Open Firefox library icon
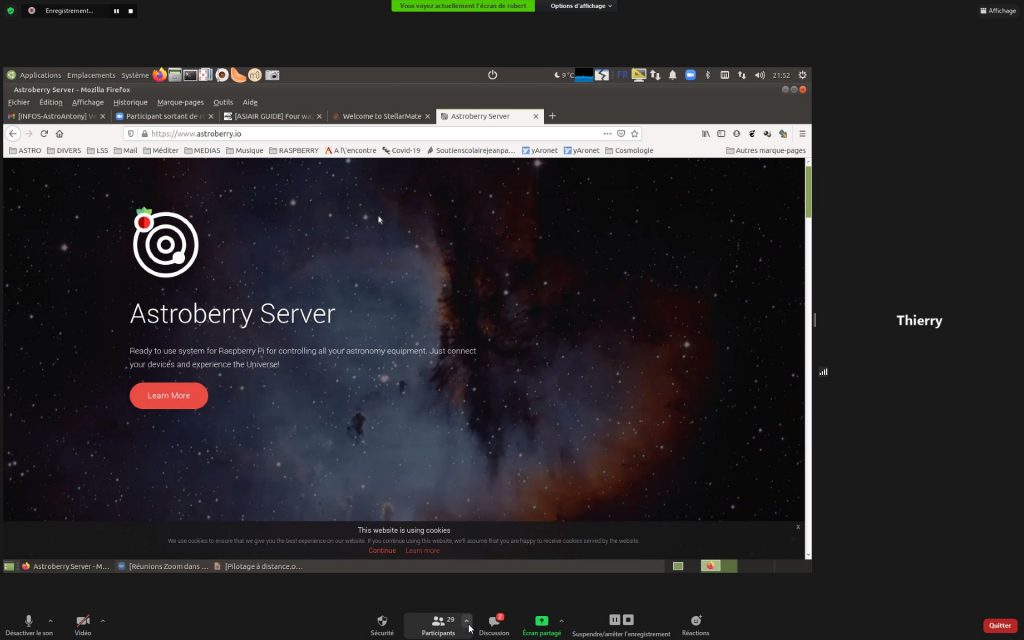This screenshot has height=640, width=1024. tap(706, 134)
